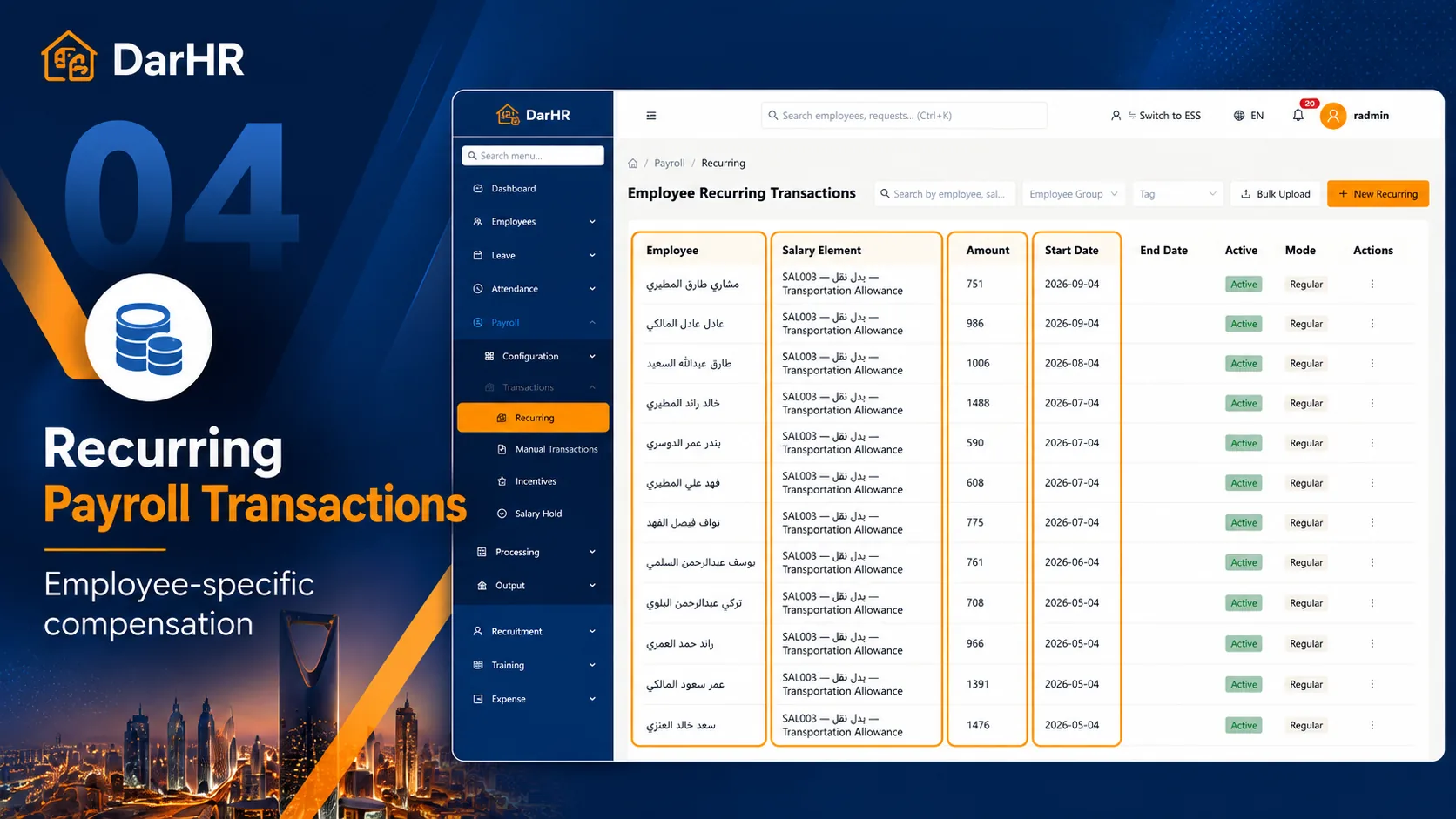Click the hamburger menu toggle icon
This screenshot has width=1456, height=819.
pyautogui.click(x=651, y=116)
